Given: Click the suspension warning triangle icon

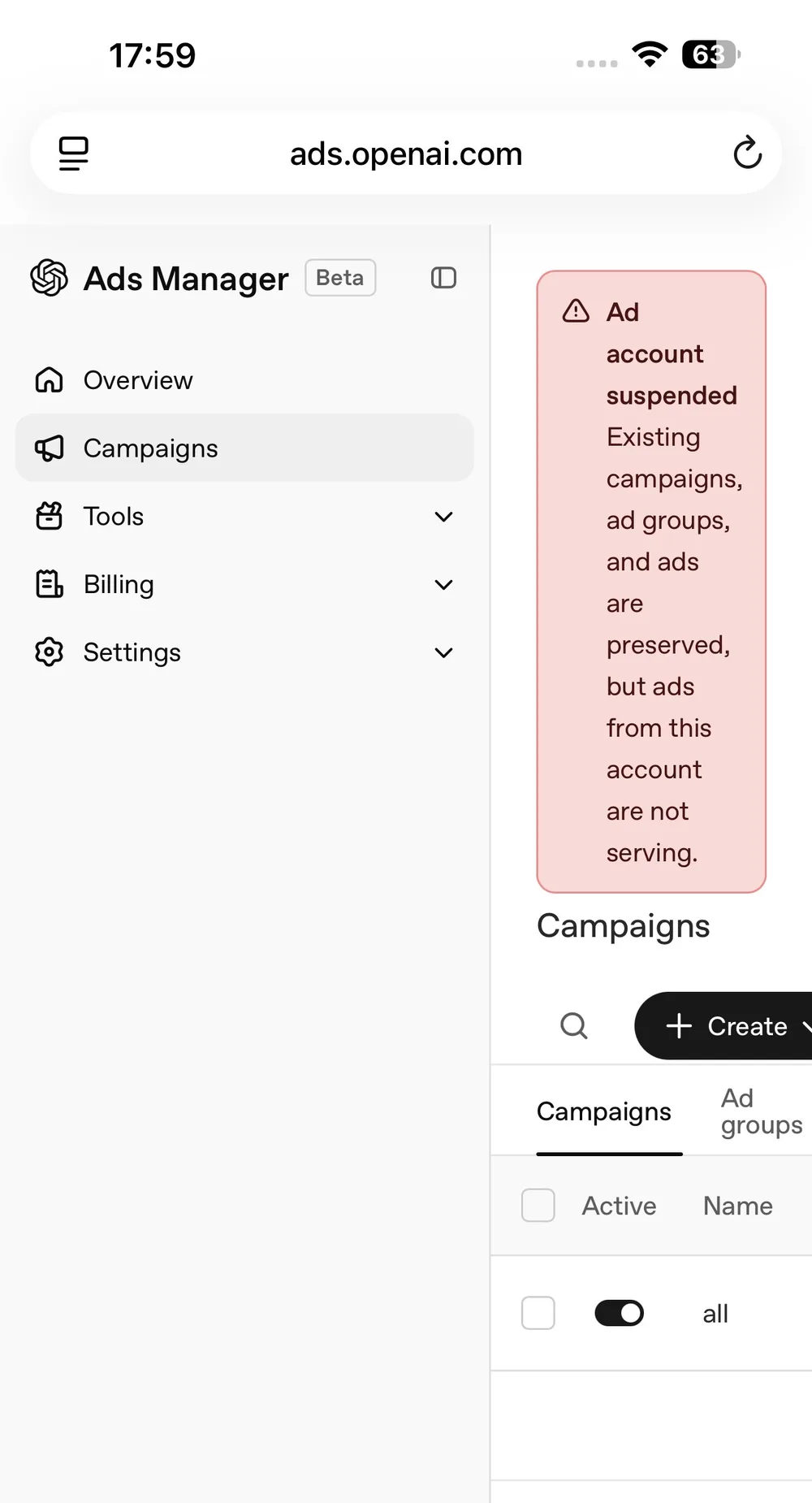Looking at the screenshot, I should (x=576, y=311).
